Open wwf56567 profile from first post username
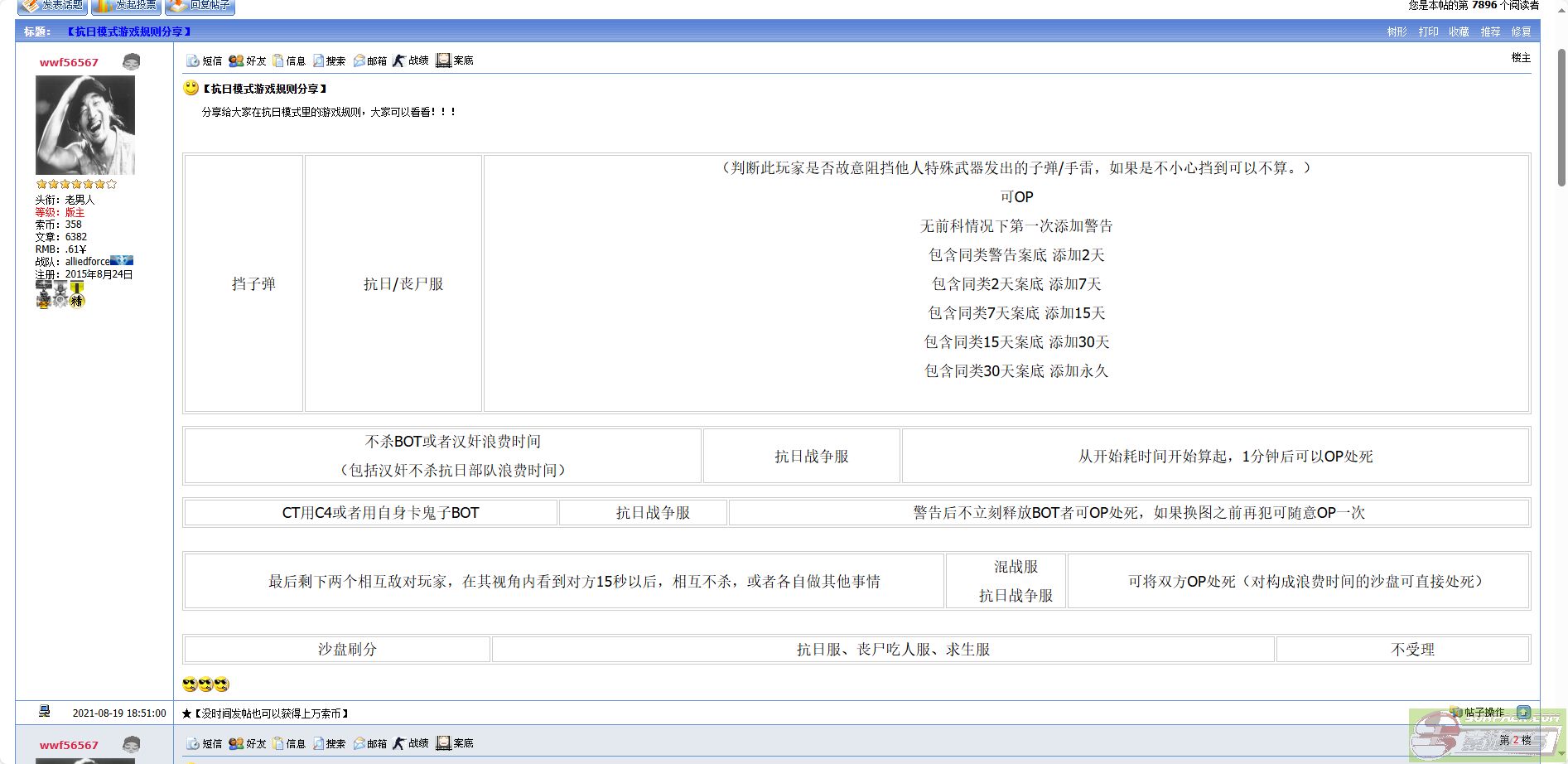The image size is (1568, 764). 69,62
